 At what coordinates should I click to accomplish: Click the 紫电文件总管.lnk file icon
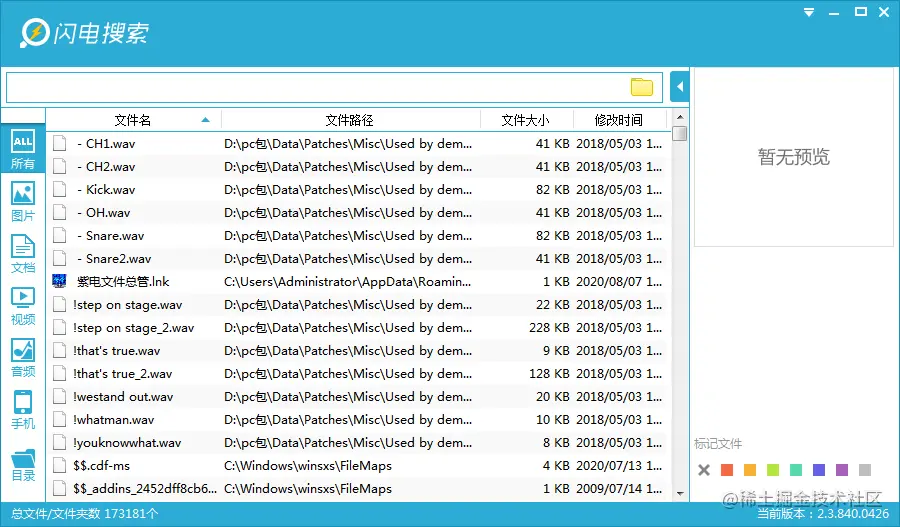pyautogui.click(x=59, y=281)
